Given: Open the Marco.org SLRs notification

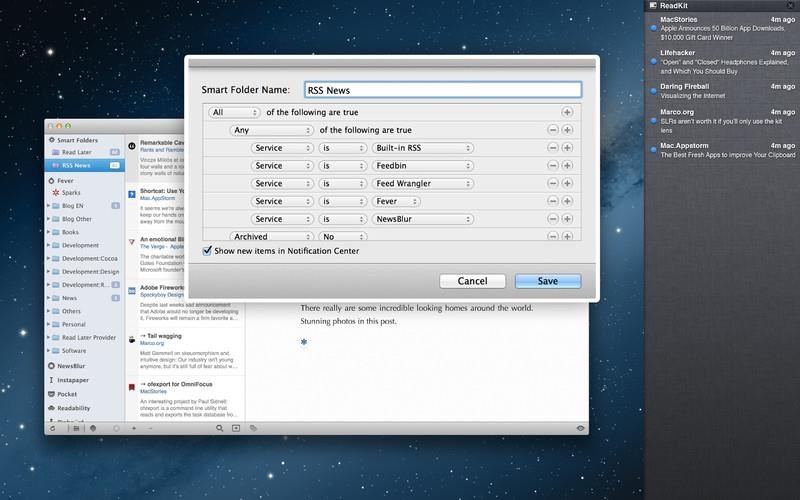Looking at the screenshot, I should 722,121.
